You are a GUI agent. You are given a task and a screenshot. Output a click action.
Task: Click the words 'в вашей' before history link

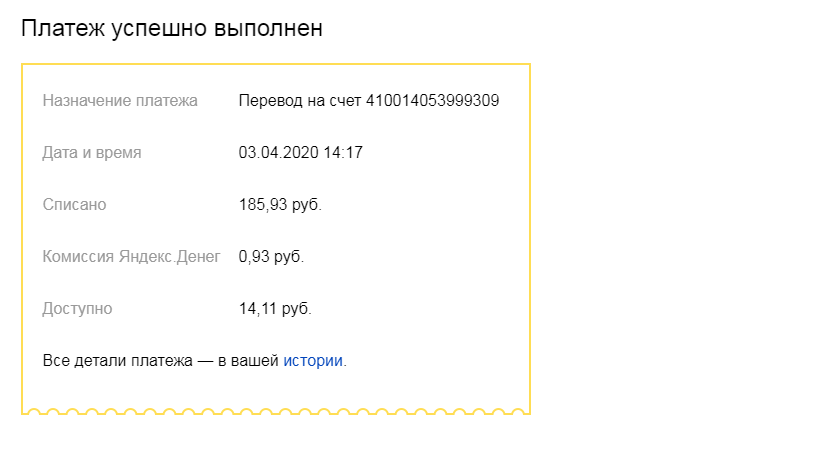[x=253, y=360]
